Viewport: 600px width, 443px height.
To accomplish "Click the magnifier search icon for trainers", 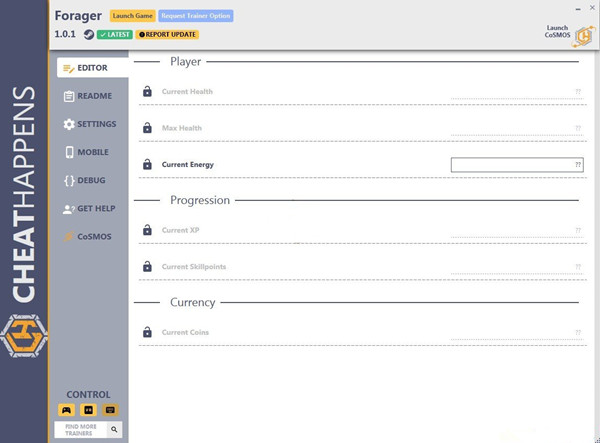I will click(114, 430).
